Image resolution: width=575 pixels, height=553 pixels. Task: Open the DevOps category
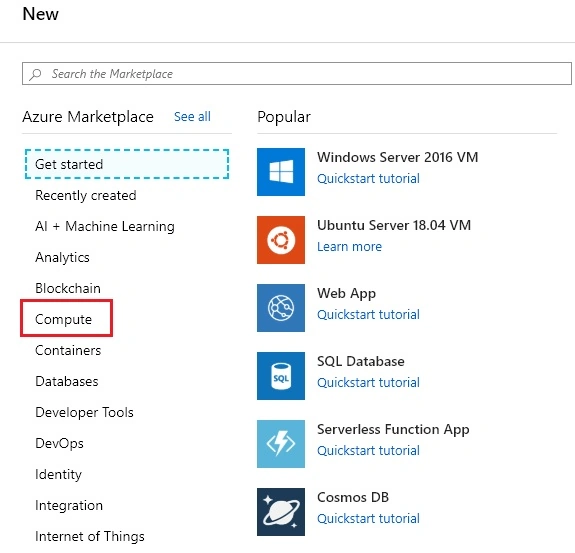click(x=59, y=443)
